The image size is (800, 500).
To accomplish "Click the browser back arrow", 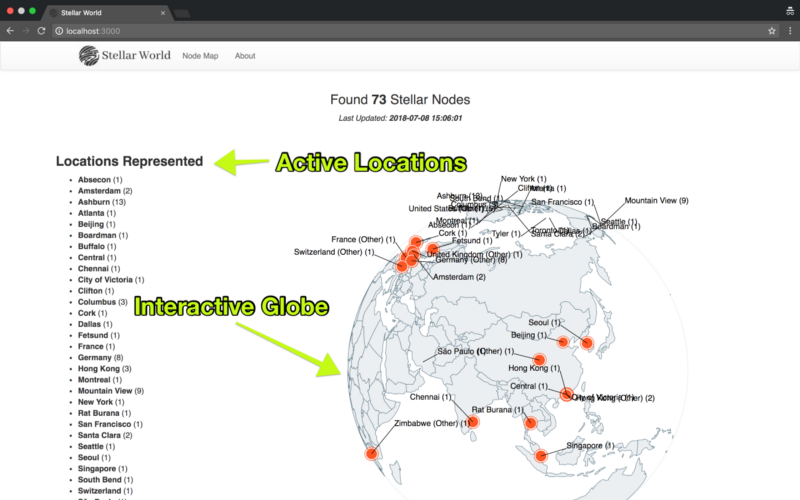I will coord(10,31).
